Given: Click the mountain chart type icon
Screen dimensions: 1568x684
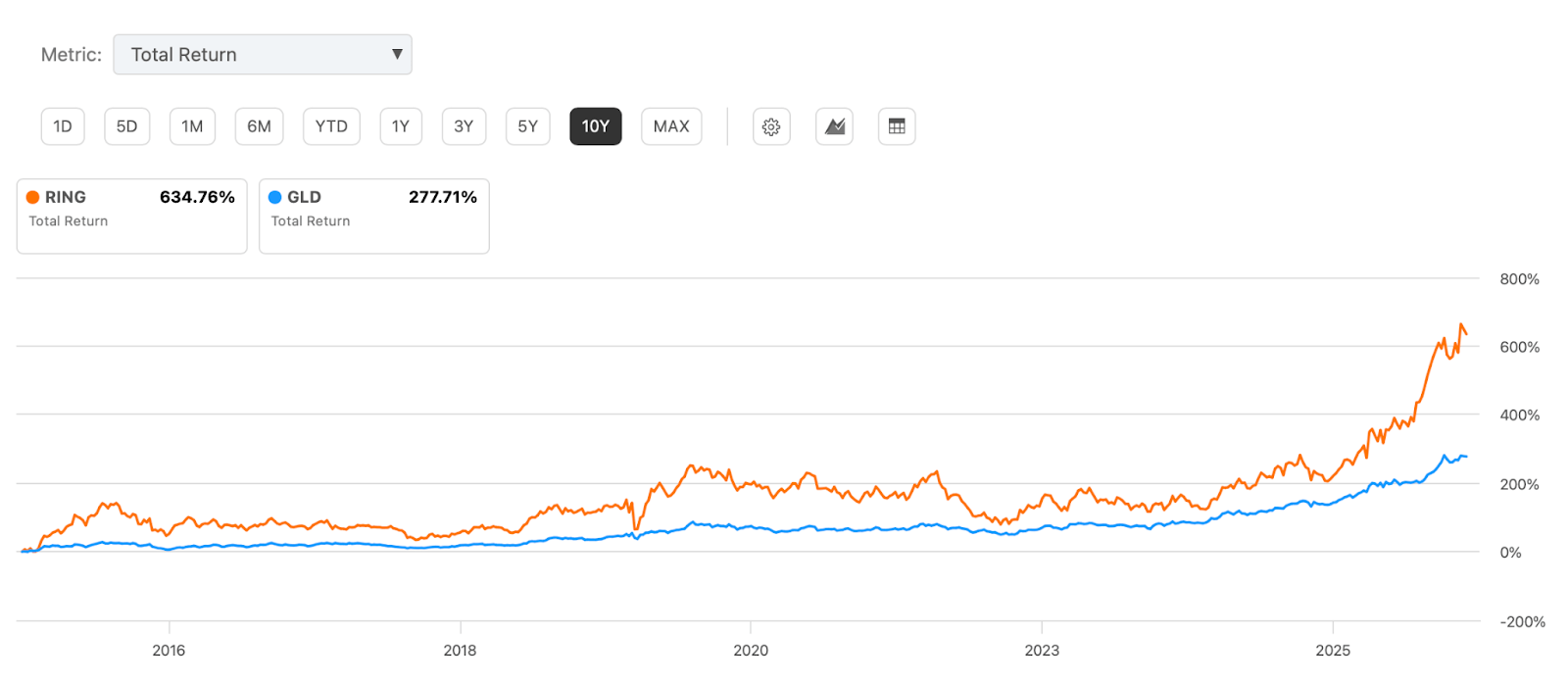Looking at the screenshot, I should pyautogui.click(x=834, y=126).
